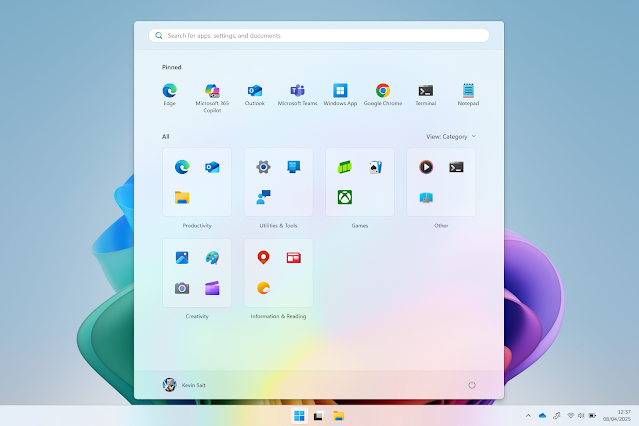Click the Wi-Fi network tray icon
This screenshot has width=639, height=426.
tap(571, 416)
